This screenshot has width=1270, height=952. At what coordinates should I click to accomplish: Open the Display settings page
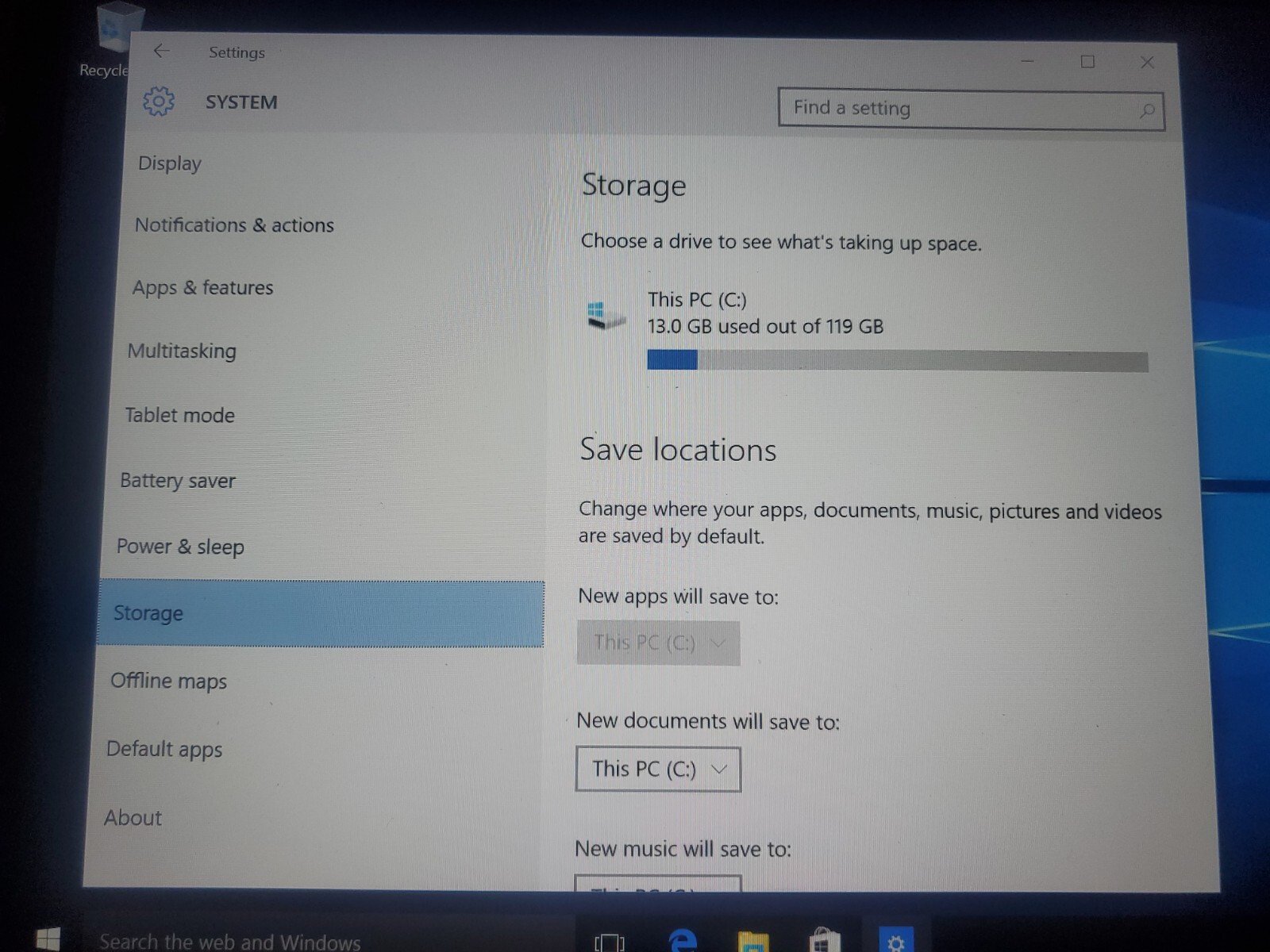170,163
